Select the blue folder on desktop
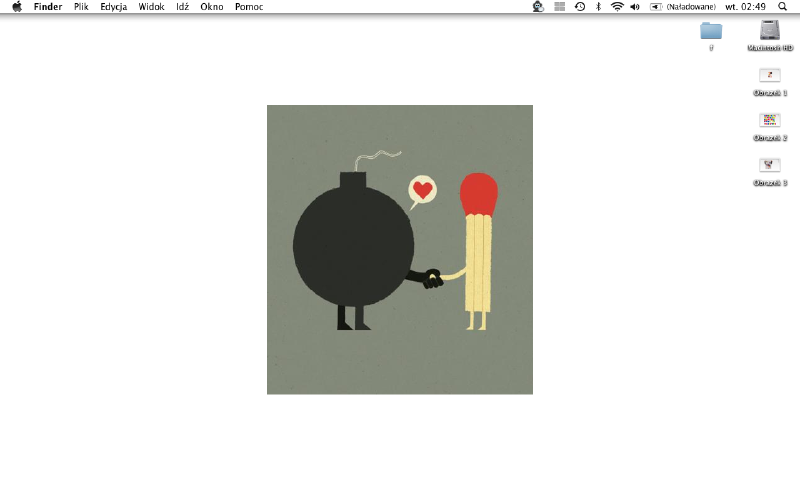This screenshot has width=800, height=500. [711, 30]
